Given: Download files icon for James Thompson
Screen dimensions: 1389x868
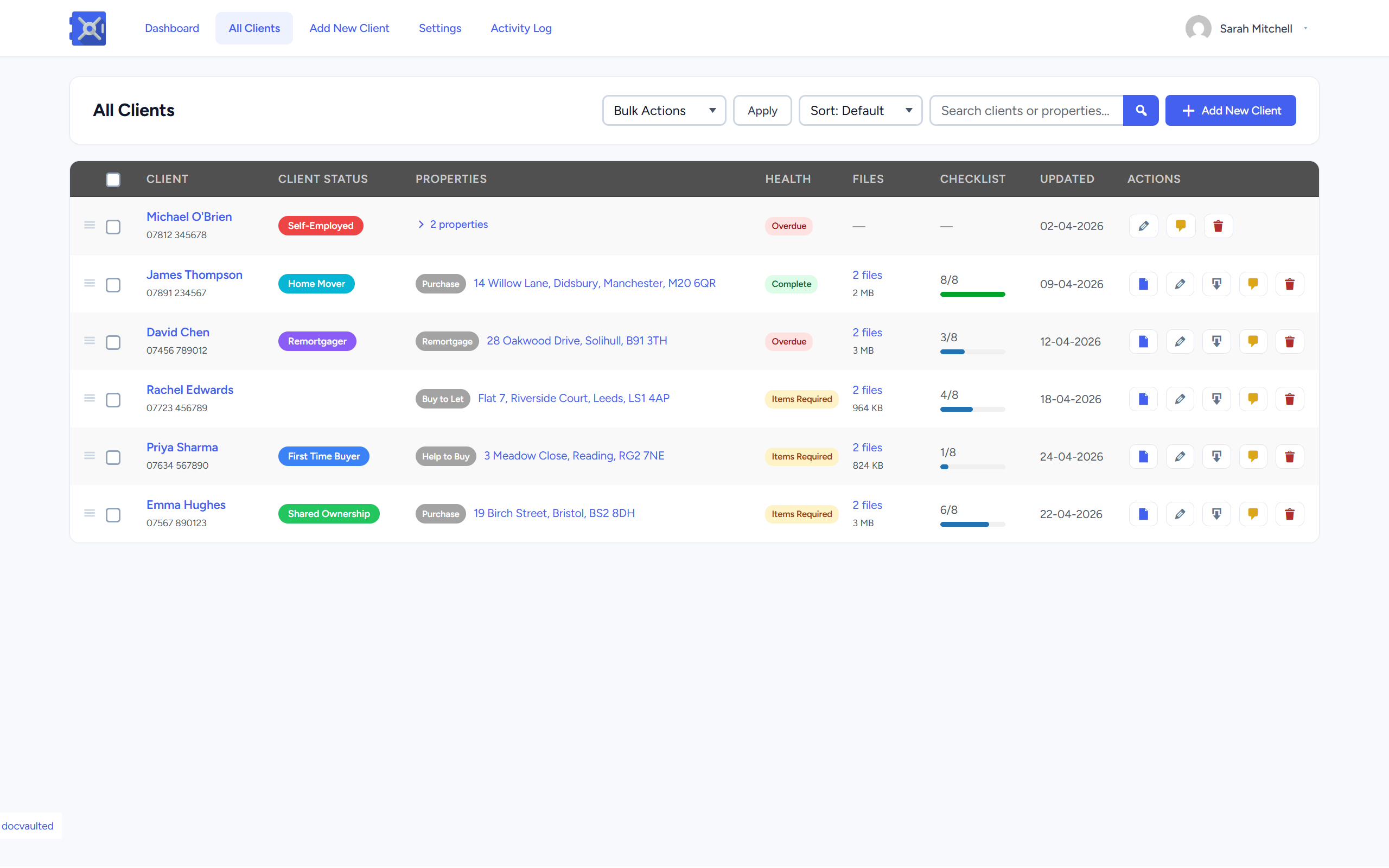Looking at the screenshot, I should pos(1217,284).
